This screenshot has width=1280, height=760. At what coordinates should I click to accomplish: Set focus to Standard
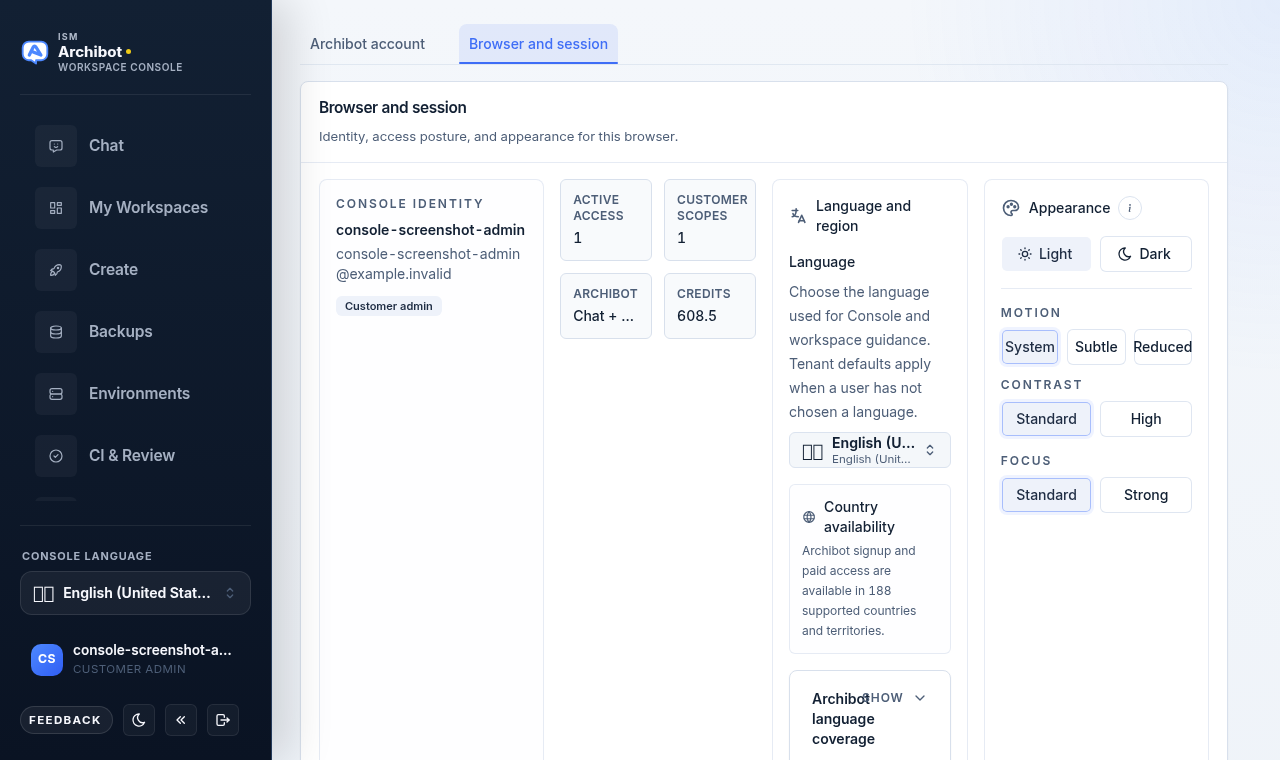pos(1046,495)
